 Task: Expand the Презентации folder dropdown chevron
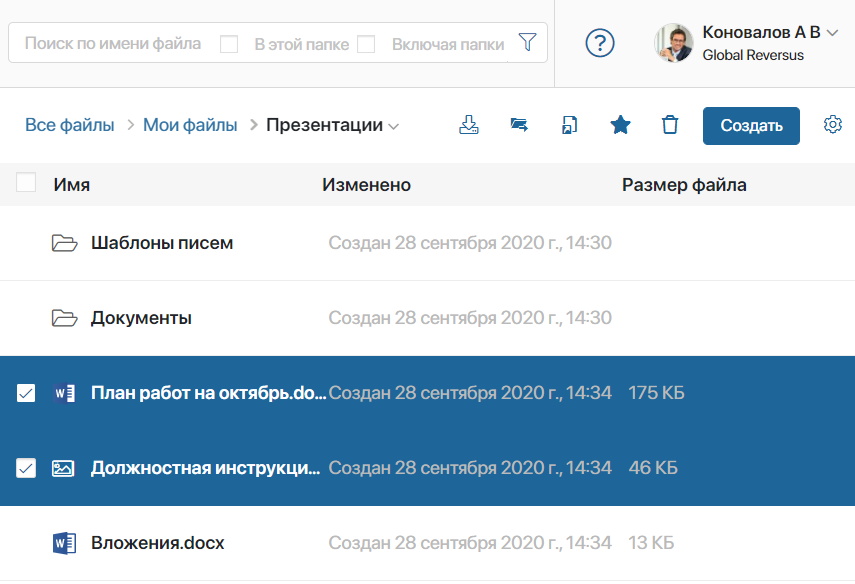coord(393,127)
